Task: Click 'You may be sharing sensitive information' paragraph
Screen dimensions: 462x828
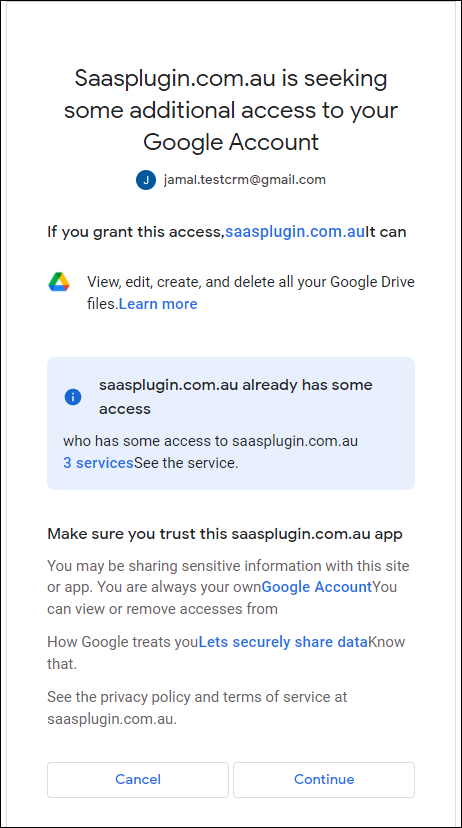Action: click(228, 587)
